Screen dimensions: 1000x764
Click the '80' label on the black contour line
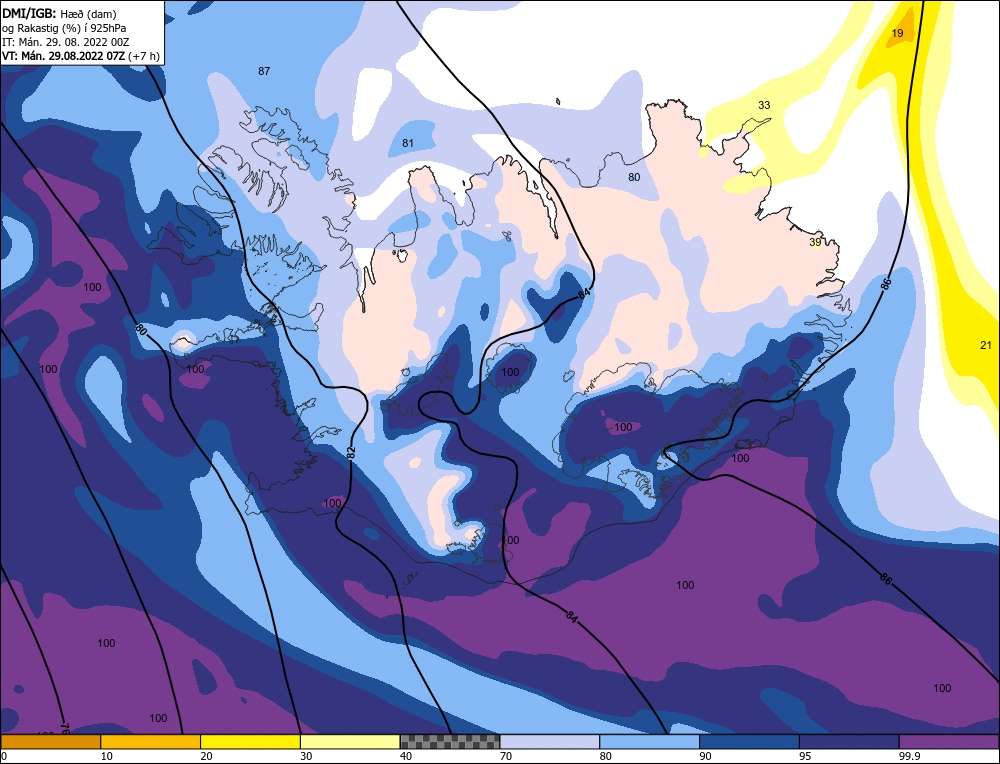coord(142,330)
